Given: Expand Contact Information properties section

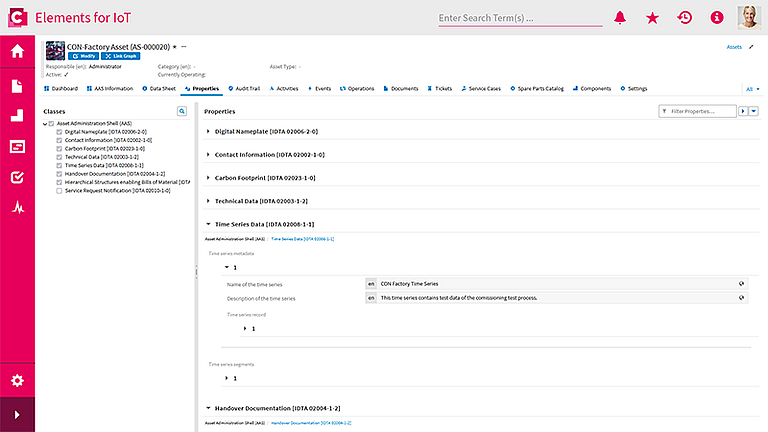Looking at the screenshot, I should (x=208, y=154).
